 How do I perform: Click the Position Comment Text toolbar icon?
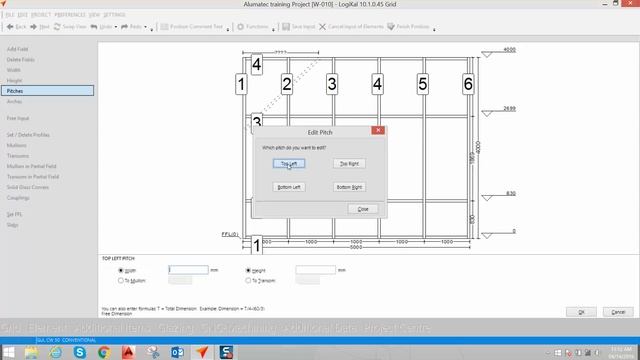pos(164,27)
